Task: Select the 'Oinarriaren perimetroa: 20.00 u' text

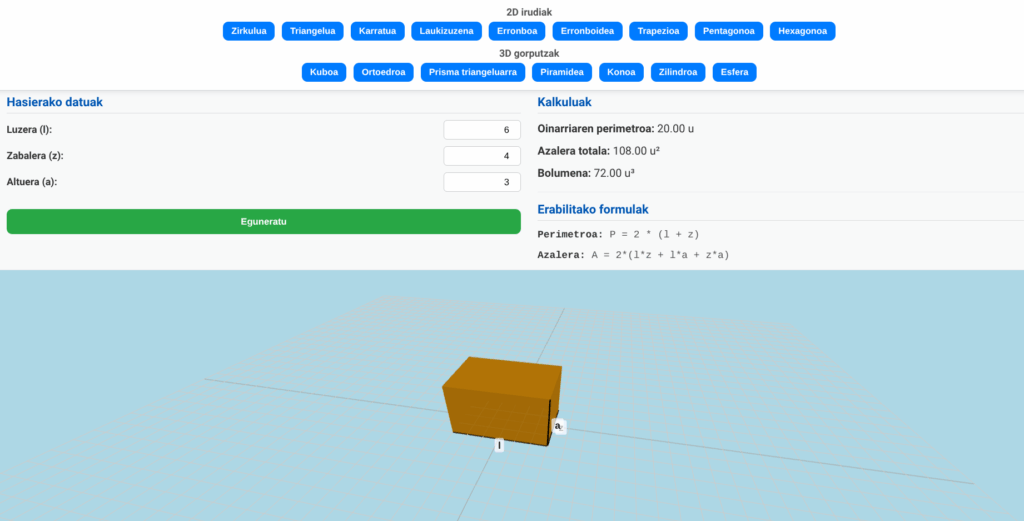Action: point(615,129)
